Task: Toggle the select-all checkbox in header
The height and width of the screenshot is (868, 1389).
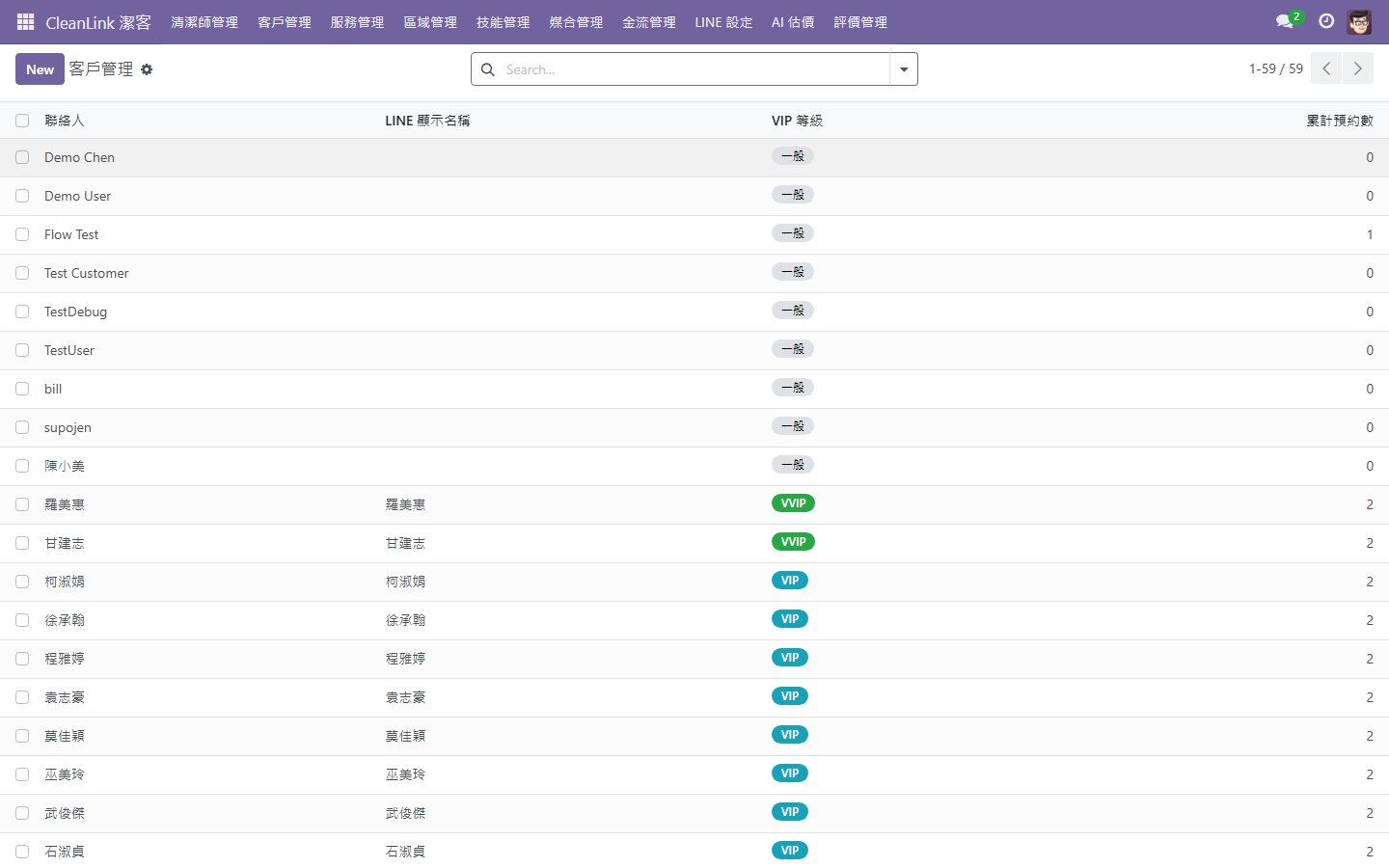Action: click(22, 121)
